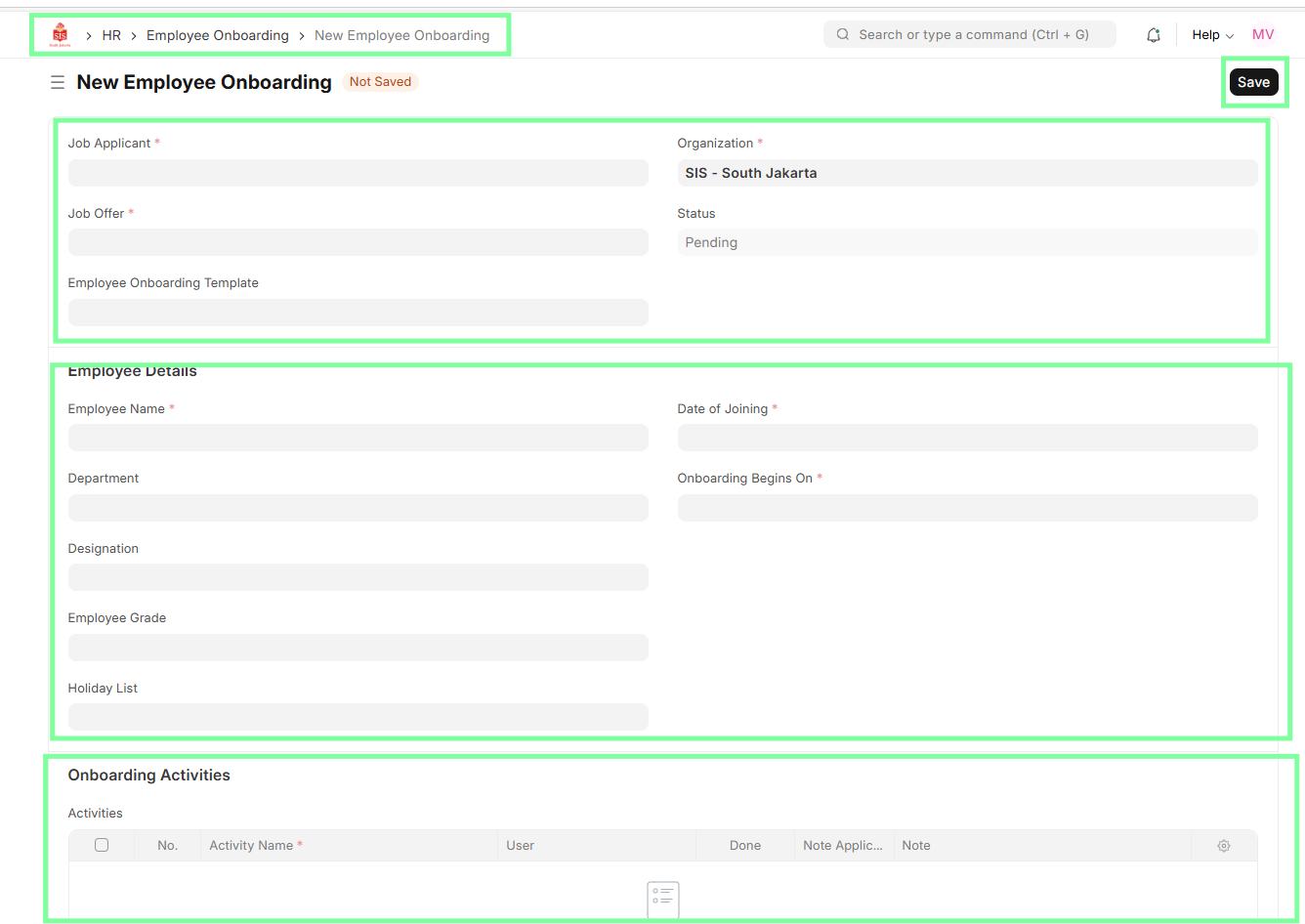Image resolution: width=1305 pixels, height=924 pixels.
Task: Open the Date of Joining picker
Action: (967, 438)
